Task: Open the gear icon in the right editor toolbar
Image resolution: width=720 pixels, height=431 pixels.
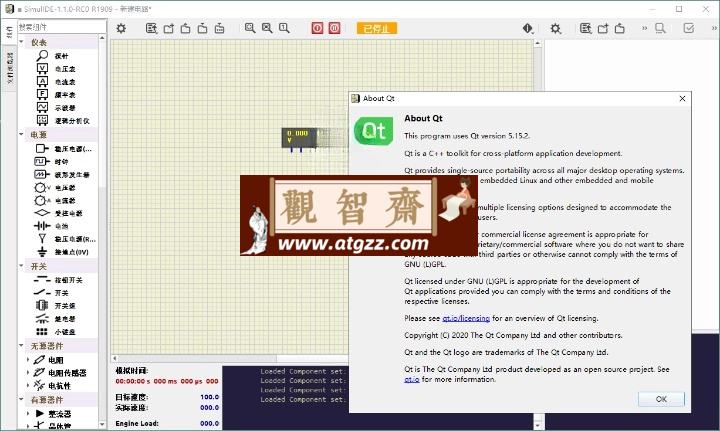Action: coord(556,28)
